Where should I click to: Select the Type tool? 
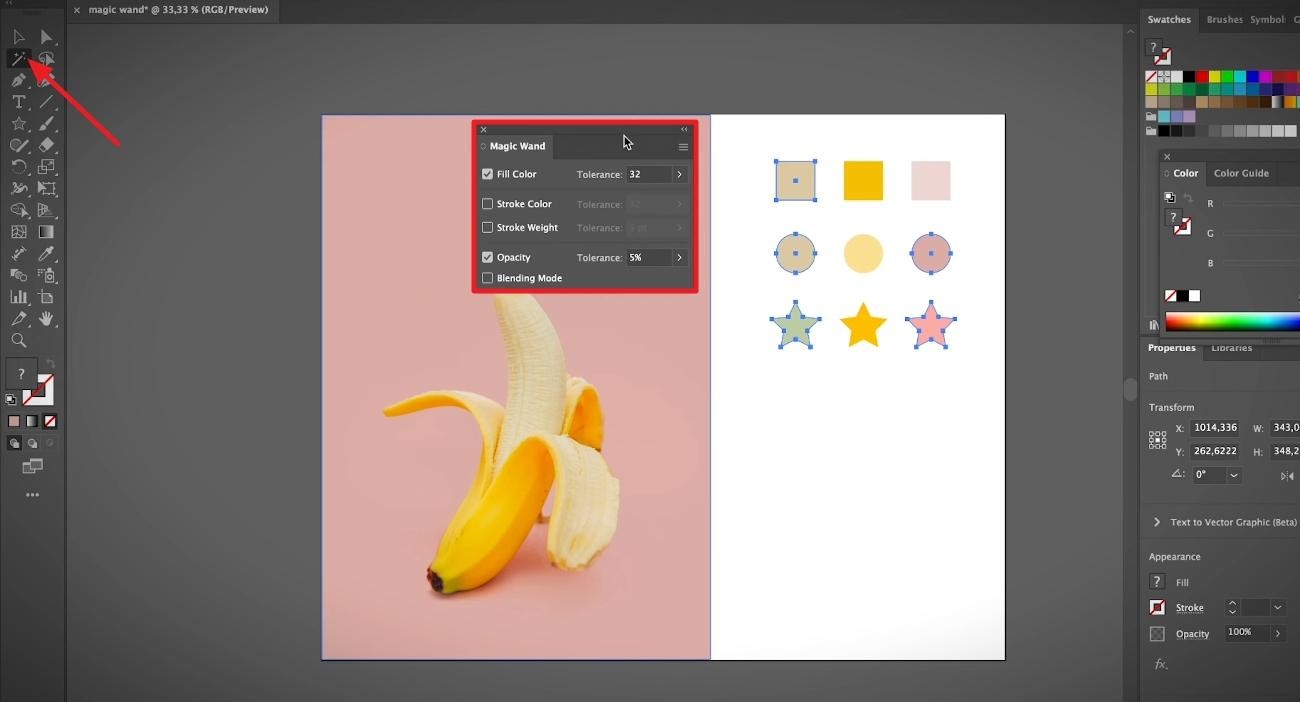pyautogui.click(x=19, y=102)
